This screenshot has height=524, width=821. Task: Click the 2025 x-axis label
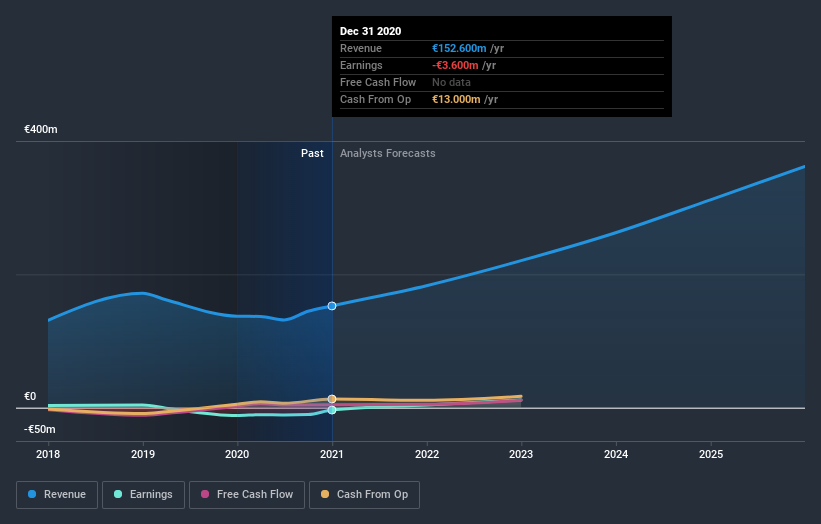(711, 454)
